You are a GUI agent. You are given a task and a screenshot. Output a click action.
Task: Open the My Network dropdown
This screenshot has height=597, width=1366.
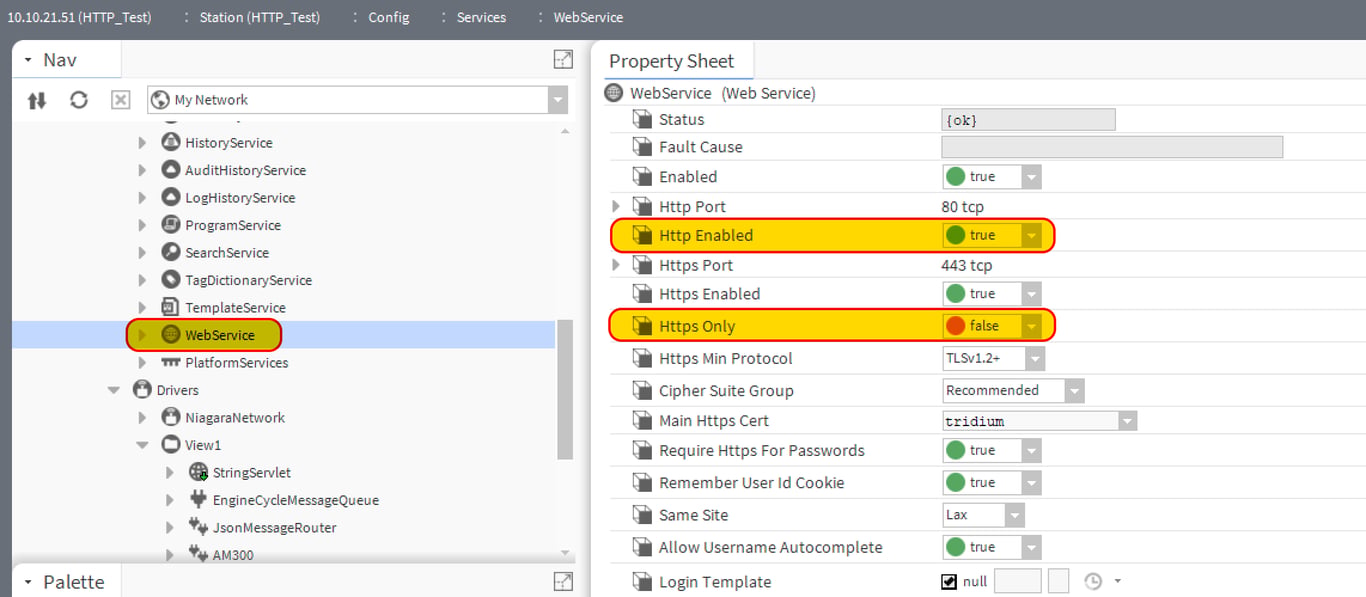pos(558,100)
